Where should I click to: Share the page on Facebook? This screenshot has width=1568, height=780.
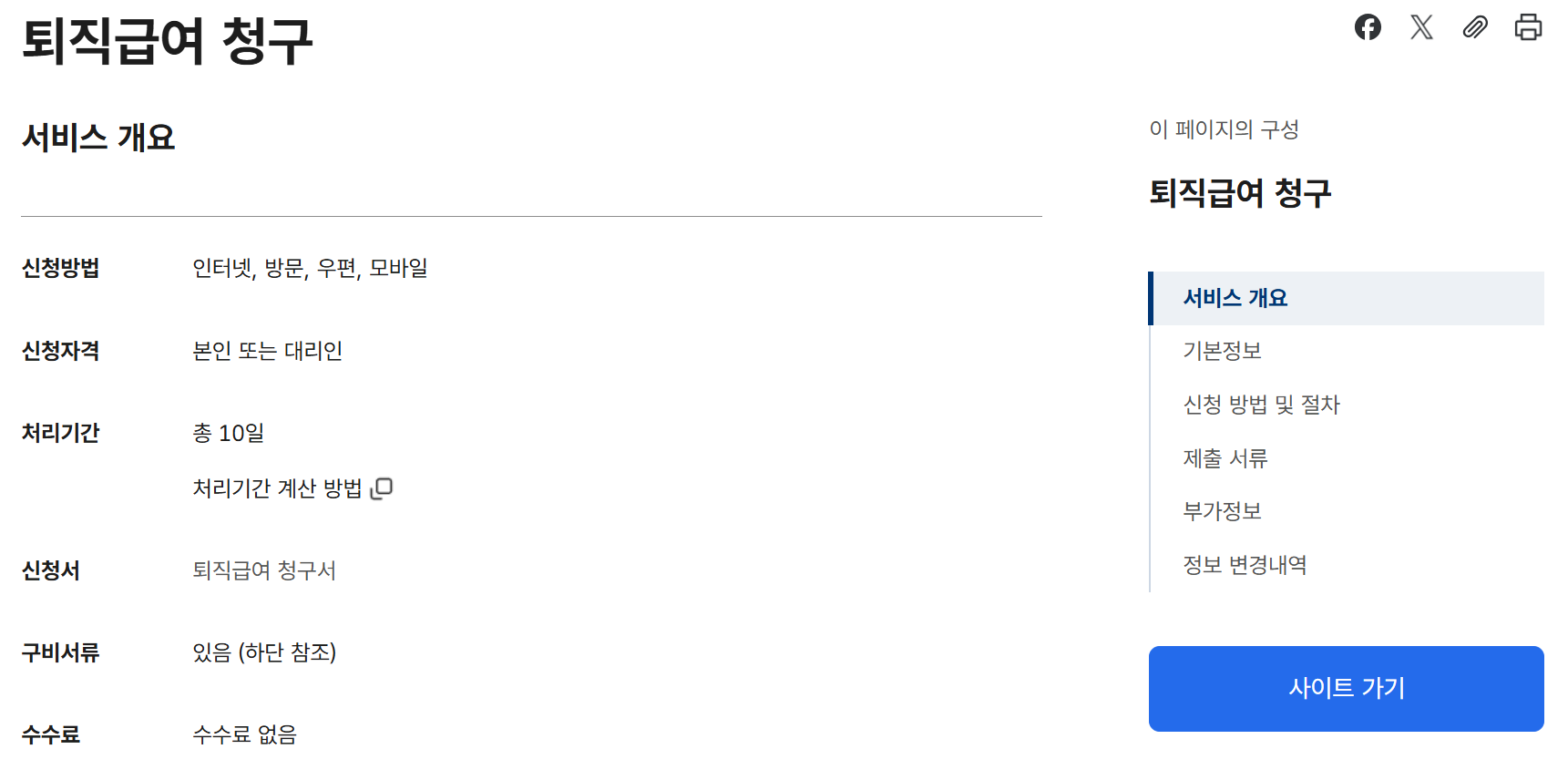[x=1368, y=27]
